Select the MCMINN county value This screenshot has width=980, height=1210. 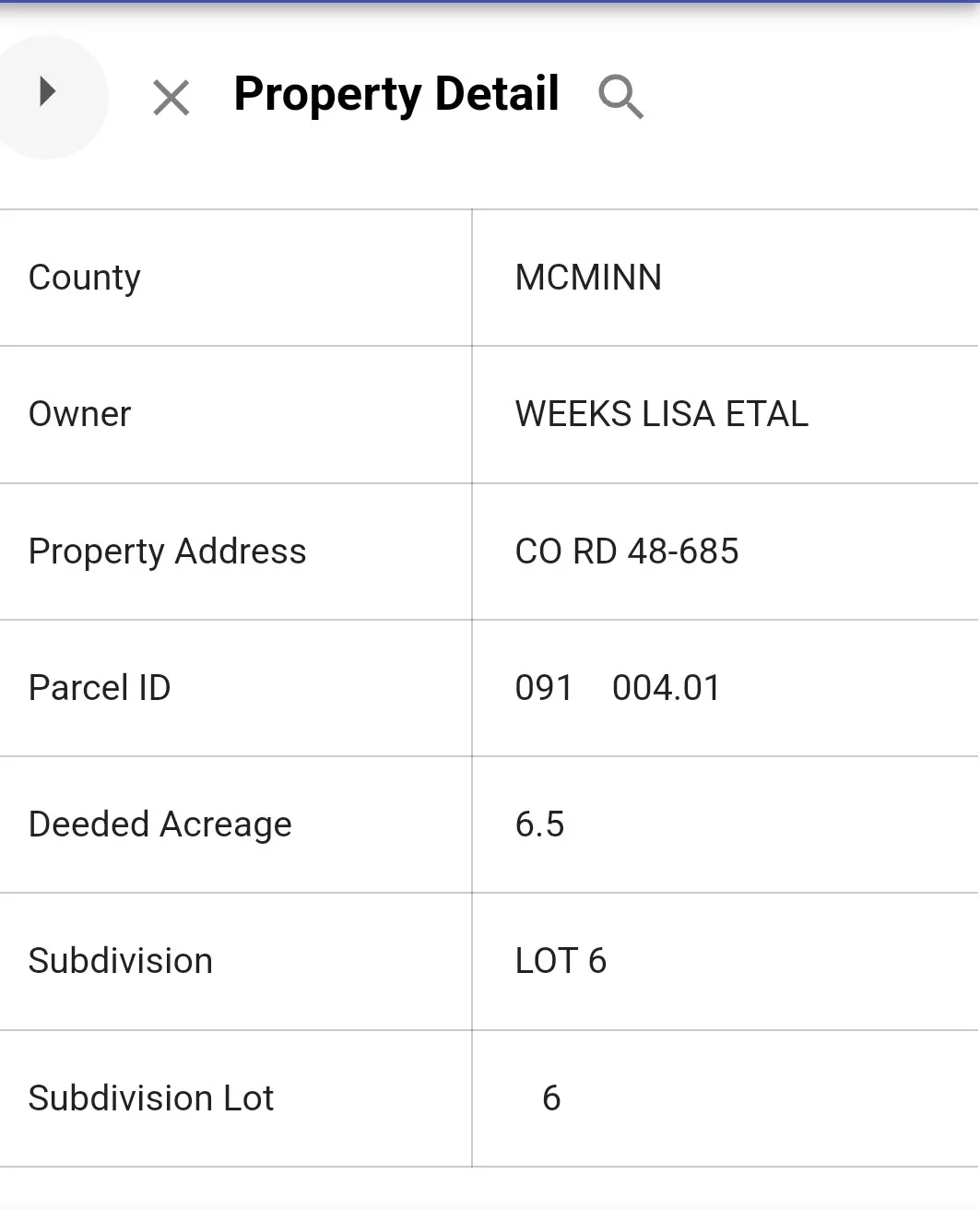tap(588, 278)
